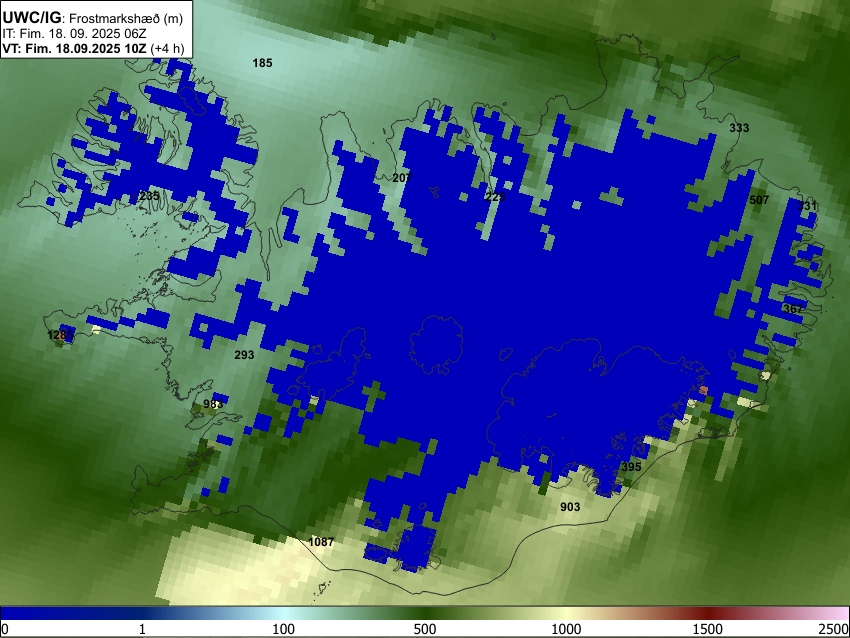Click the 1 tick on the color scale
Screen dimensions: 850x638
pyautogui.click(x=142, y=629)
